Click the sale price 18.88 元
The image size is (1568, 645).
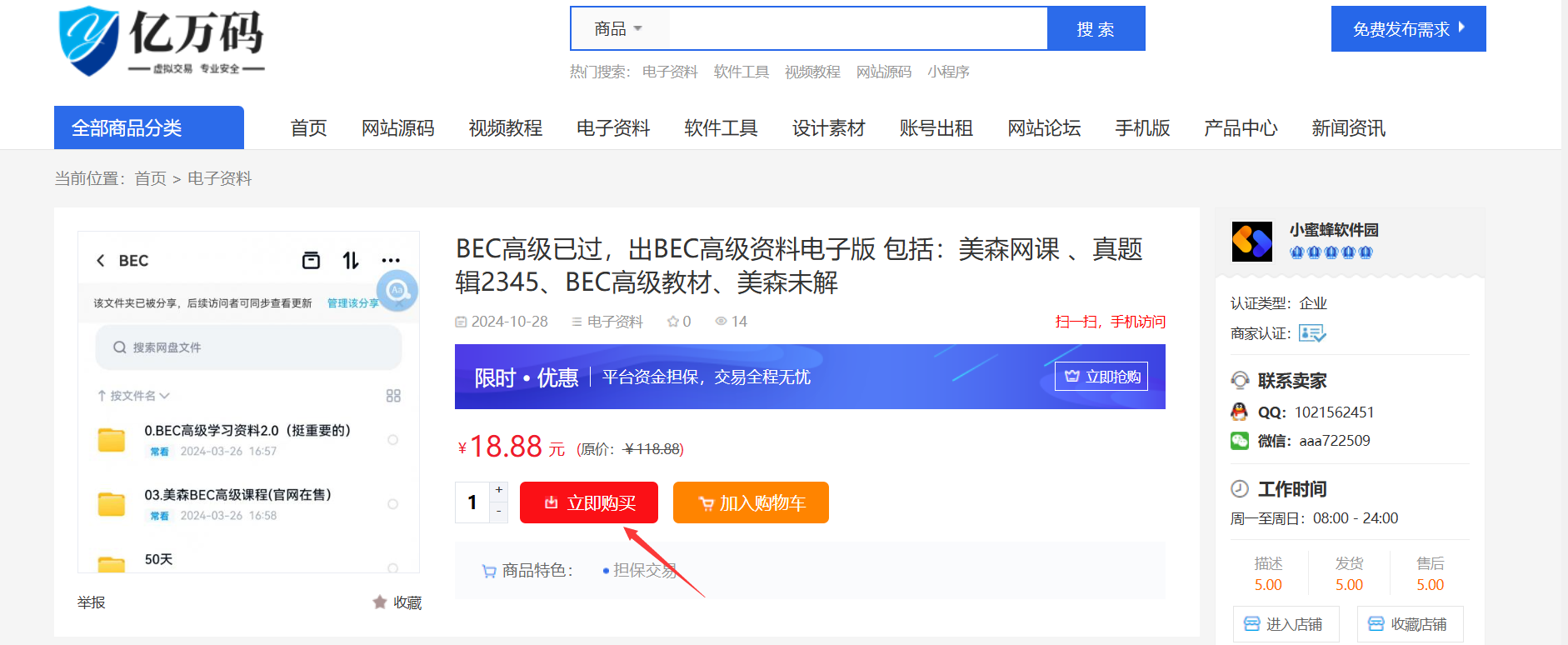click(511, 447)
